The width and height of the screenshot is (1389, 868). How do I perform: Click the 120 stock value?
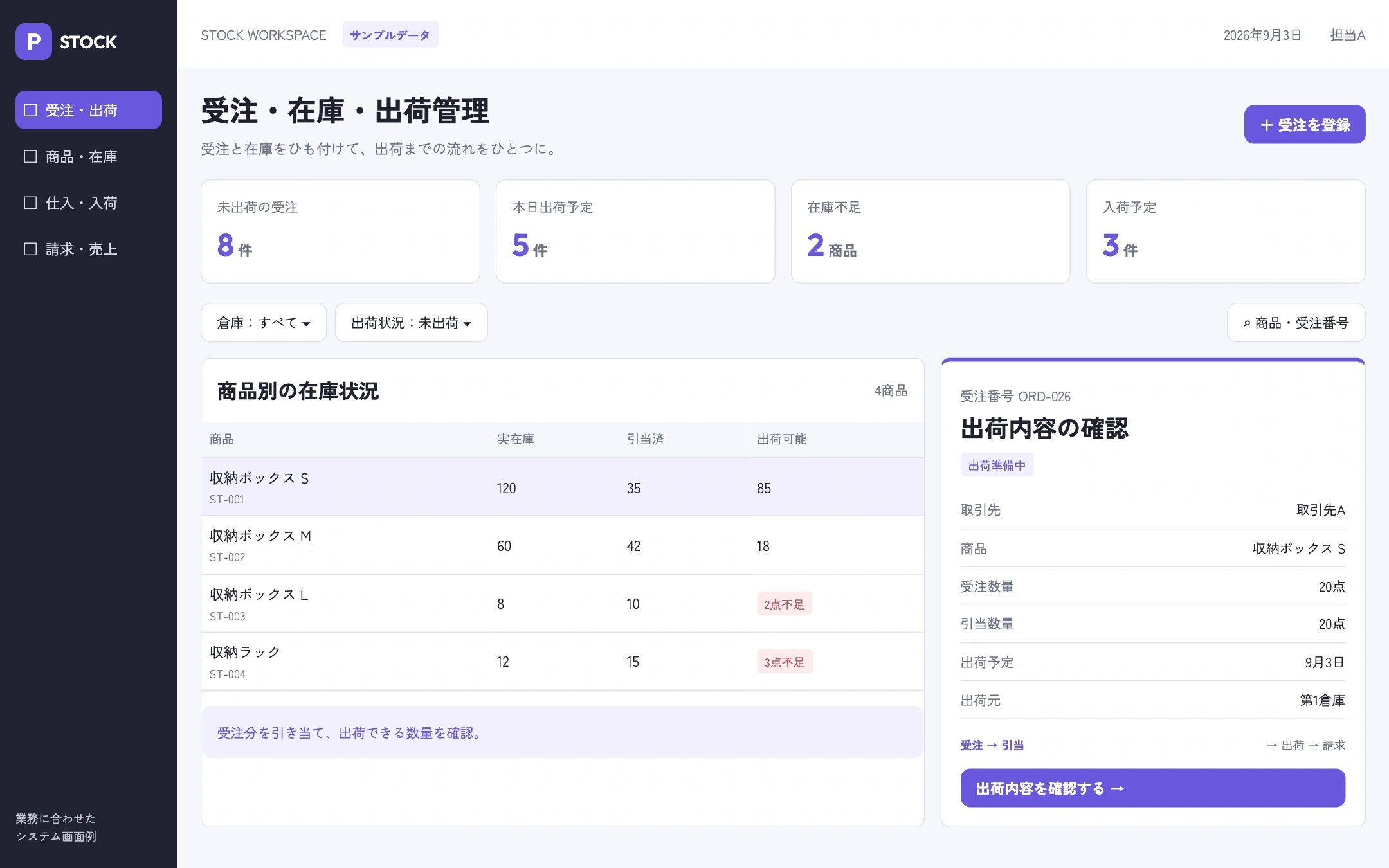click(506, 488)
